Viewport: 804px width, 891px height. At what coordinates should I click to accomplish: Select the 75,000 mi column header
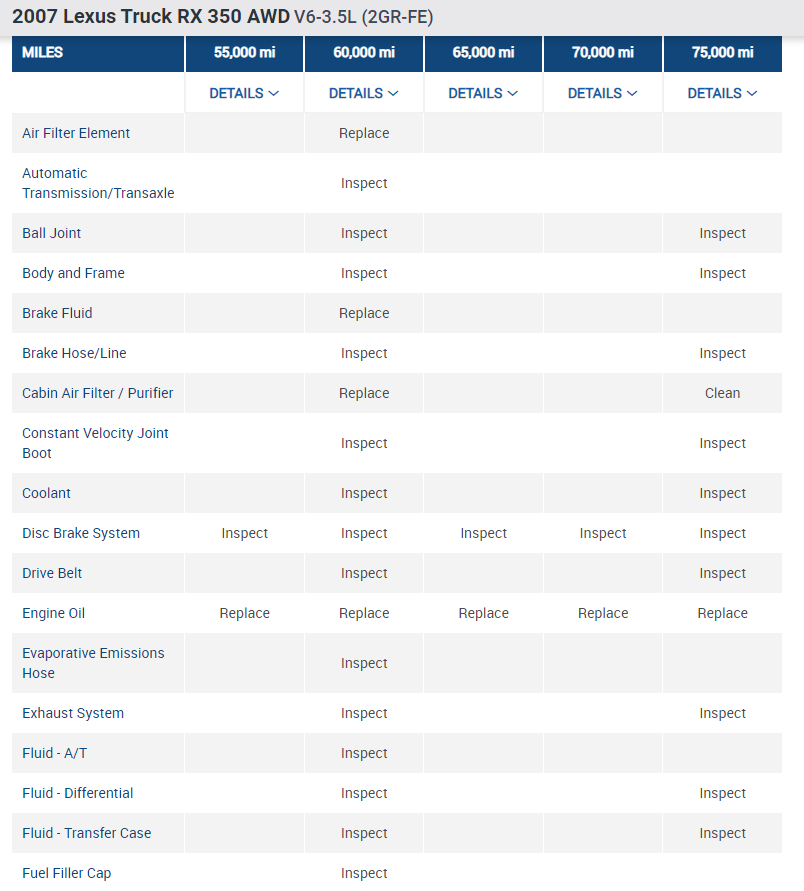(x=722, y=52)
